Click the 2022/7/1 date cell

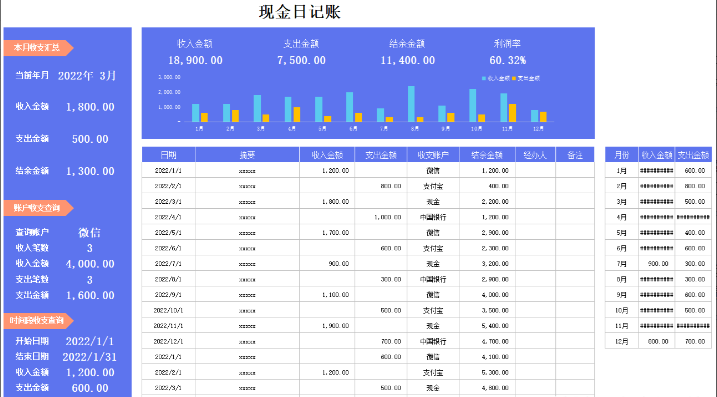[x=168, y=264]
